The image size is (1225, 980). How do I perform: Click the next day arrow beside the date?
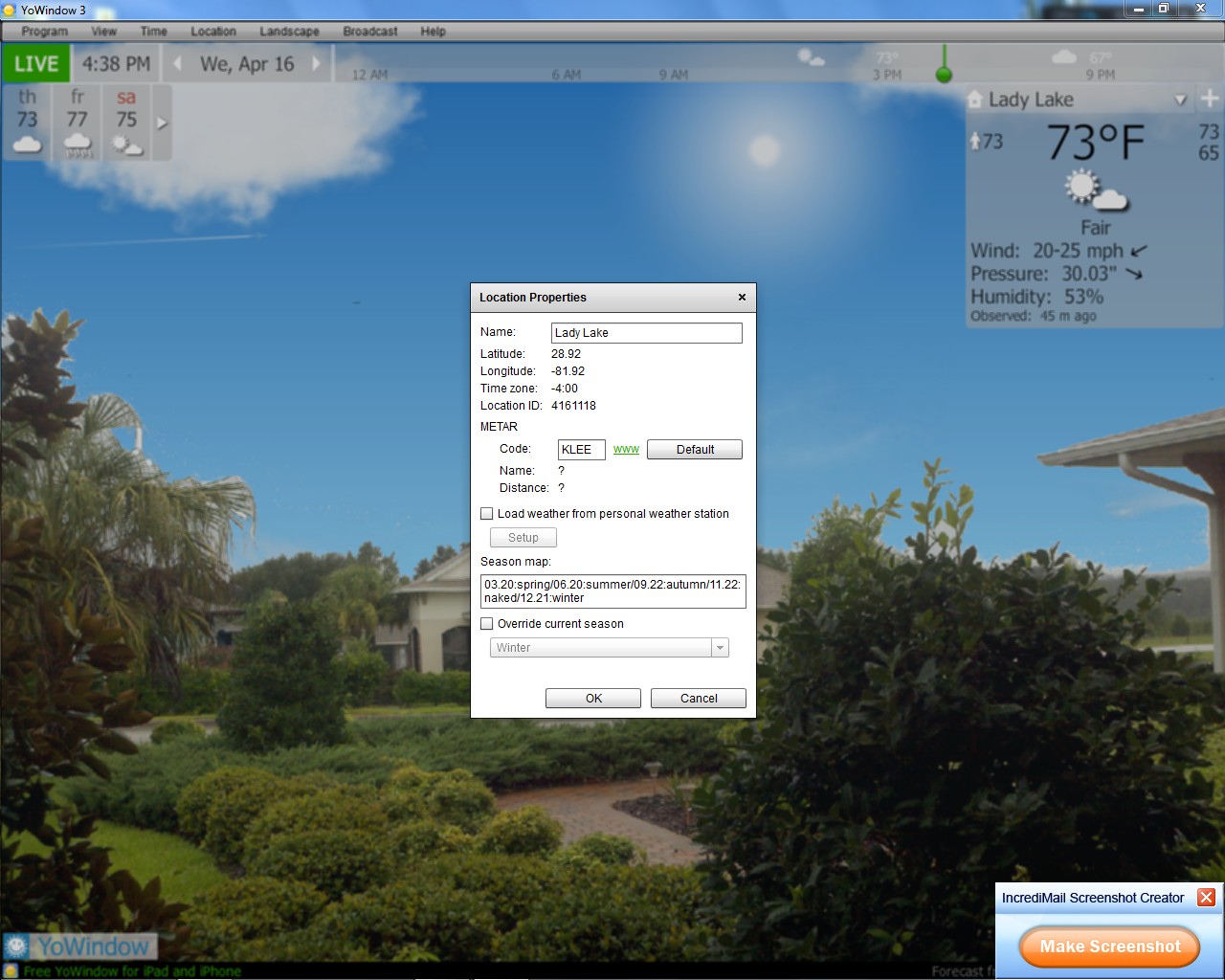pos(317,64)
